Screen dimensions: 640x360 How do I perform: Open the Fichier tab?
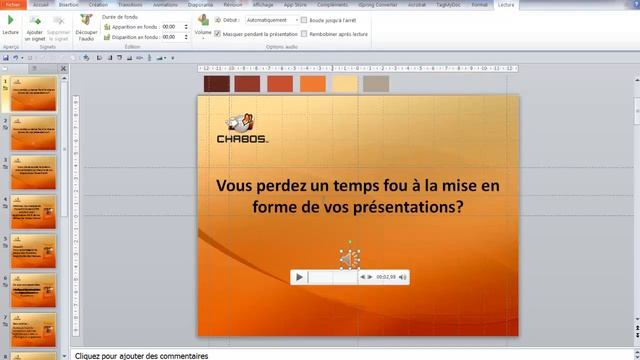coord(13,4)
